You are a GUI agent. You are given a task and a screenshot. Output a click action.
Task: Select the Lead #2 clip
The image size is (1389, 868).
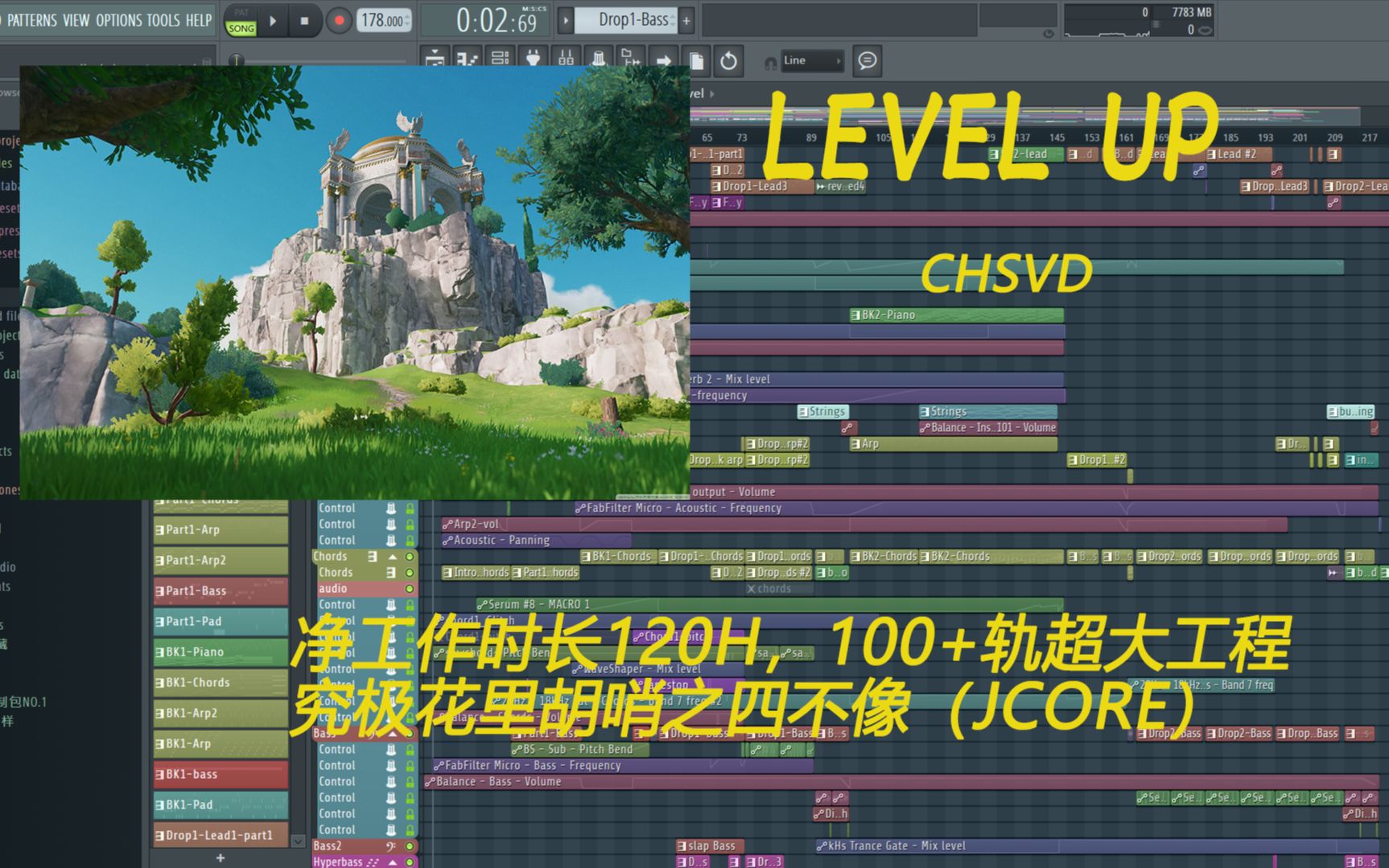coord(1238,154)
